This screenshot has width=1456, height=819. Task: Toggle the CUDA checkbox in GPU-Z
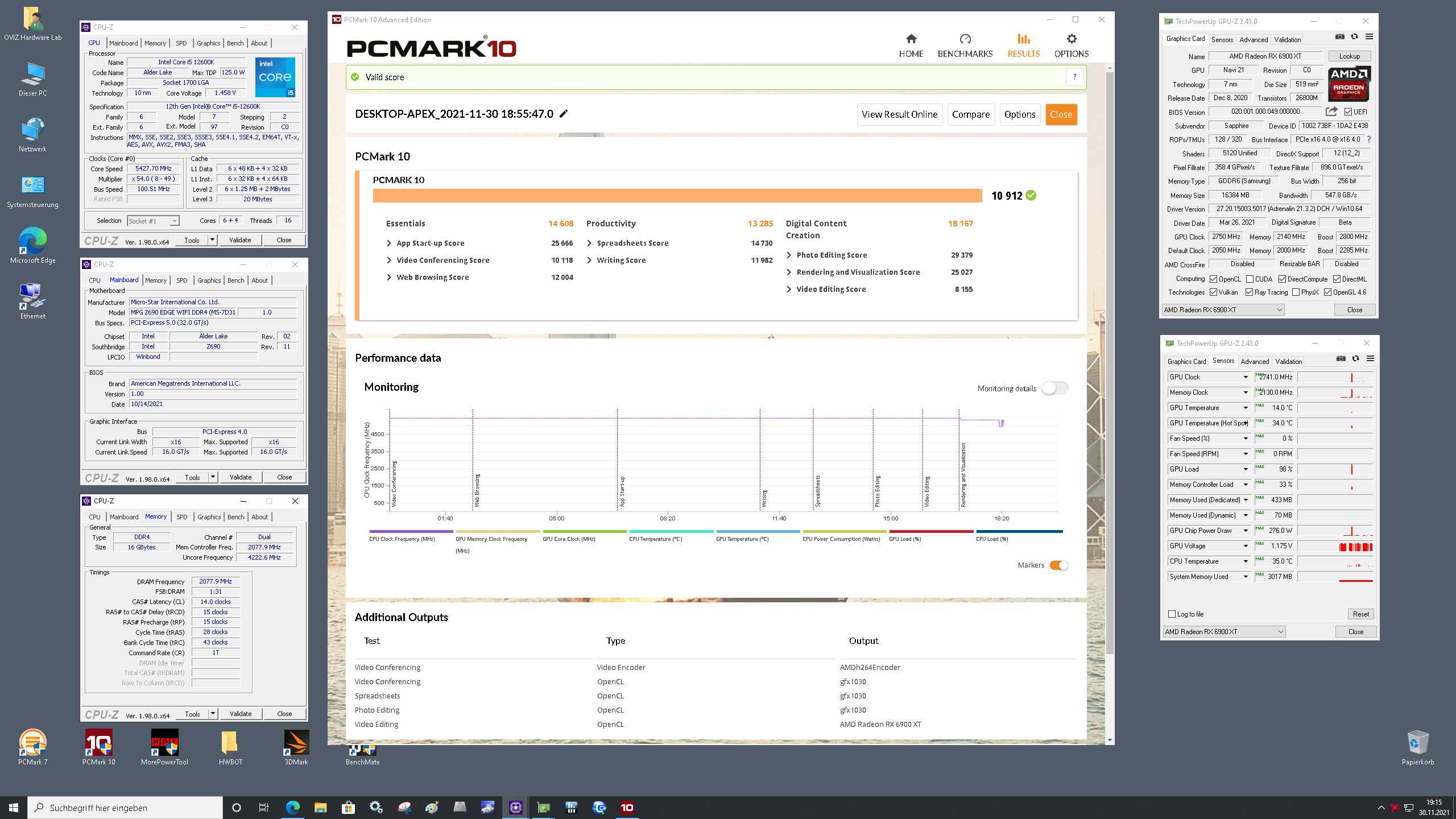pos(1250,279)
